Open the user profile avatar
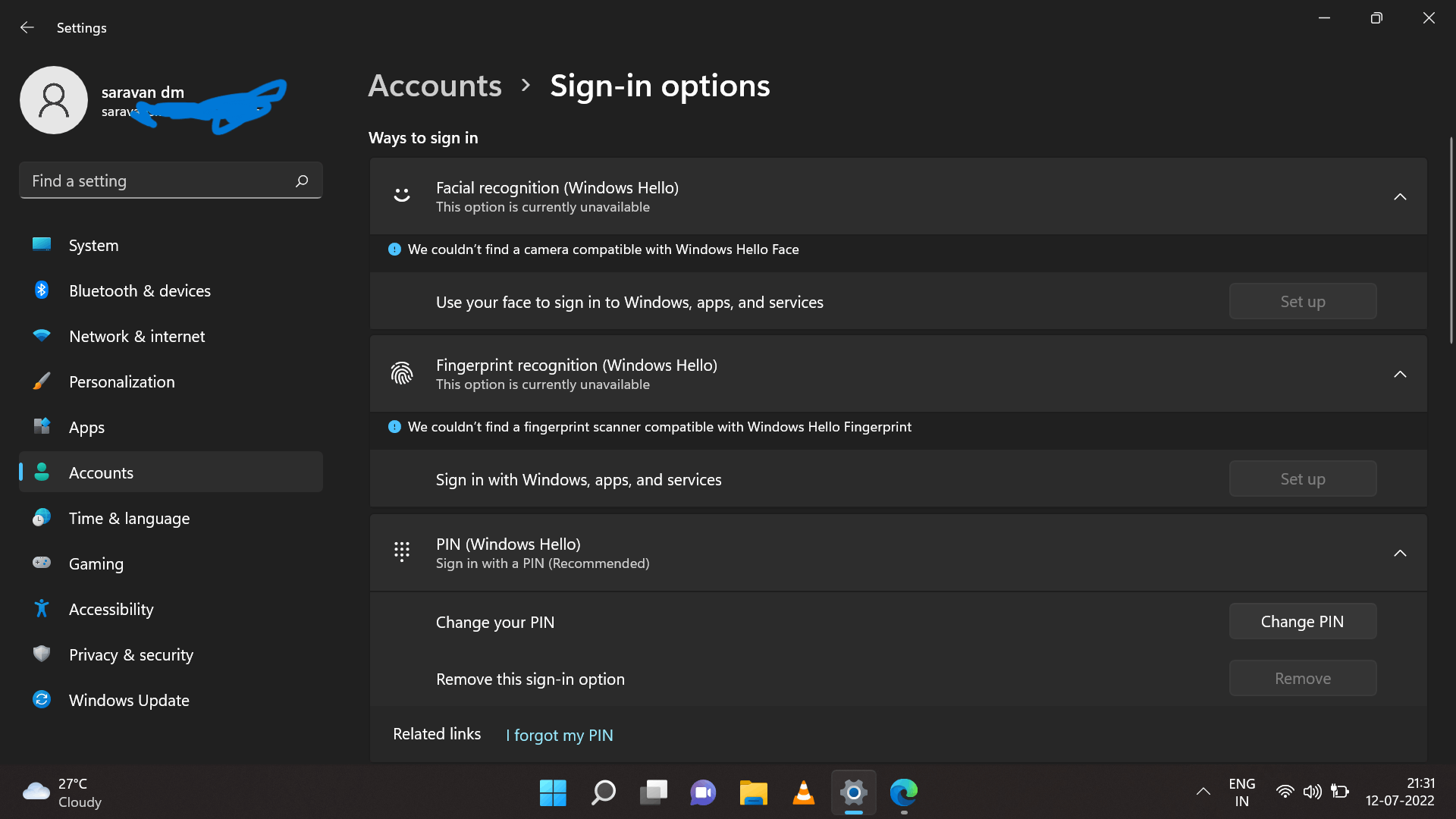 point(54,100)
